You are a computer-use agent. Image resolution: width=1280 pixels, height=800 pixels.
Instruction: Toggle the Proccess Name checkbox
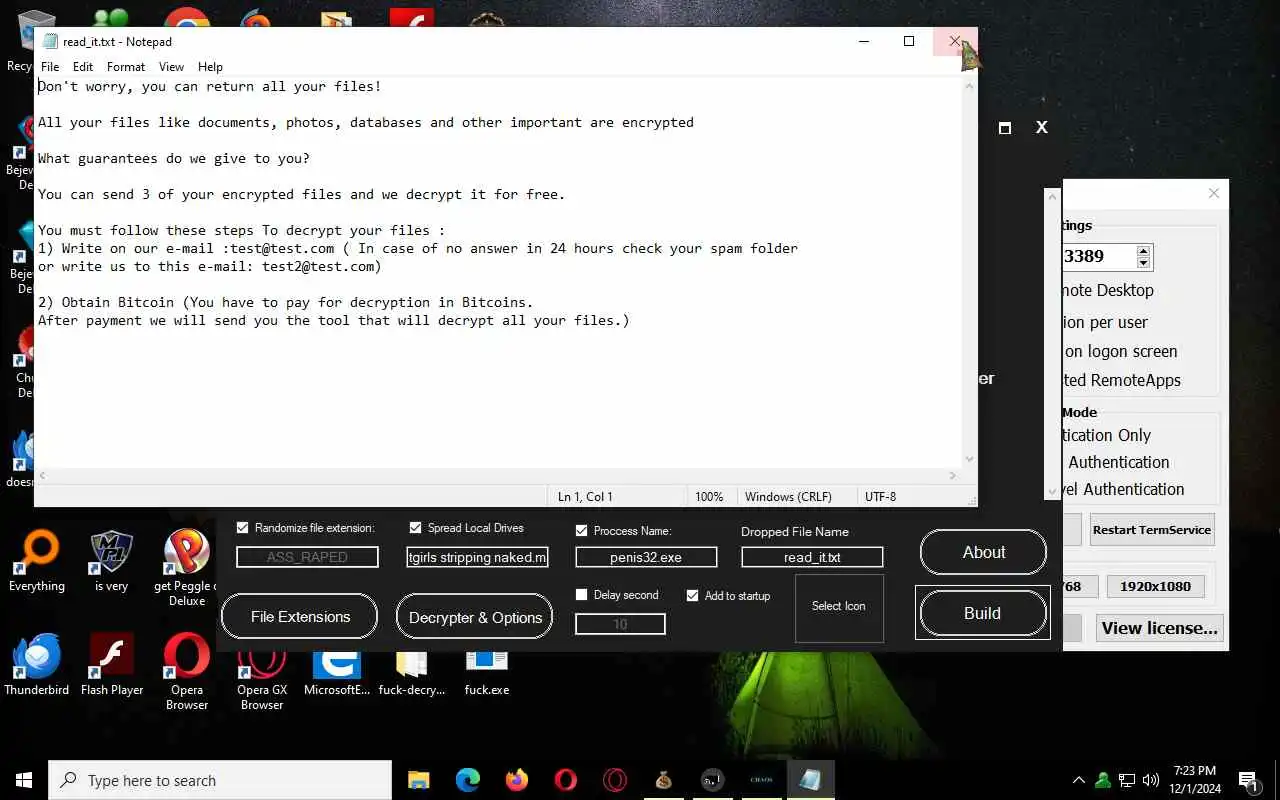coord(581,531)
